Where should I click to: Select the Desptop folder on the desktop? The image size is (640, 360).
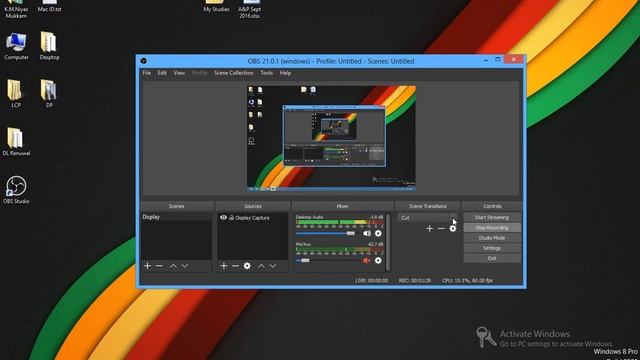coord(49,46)
